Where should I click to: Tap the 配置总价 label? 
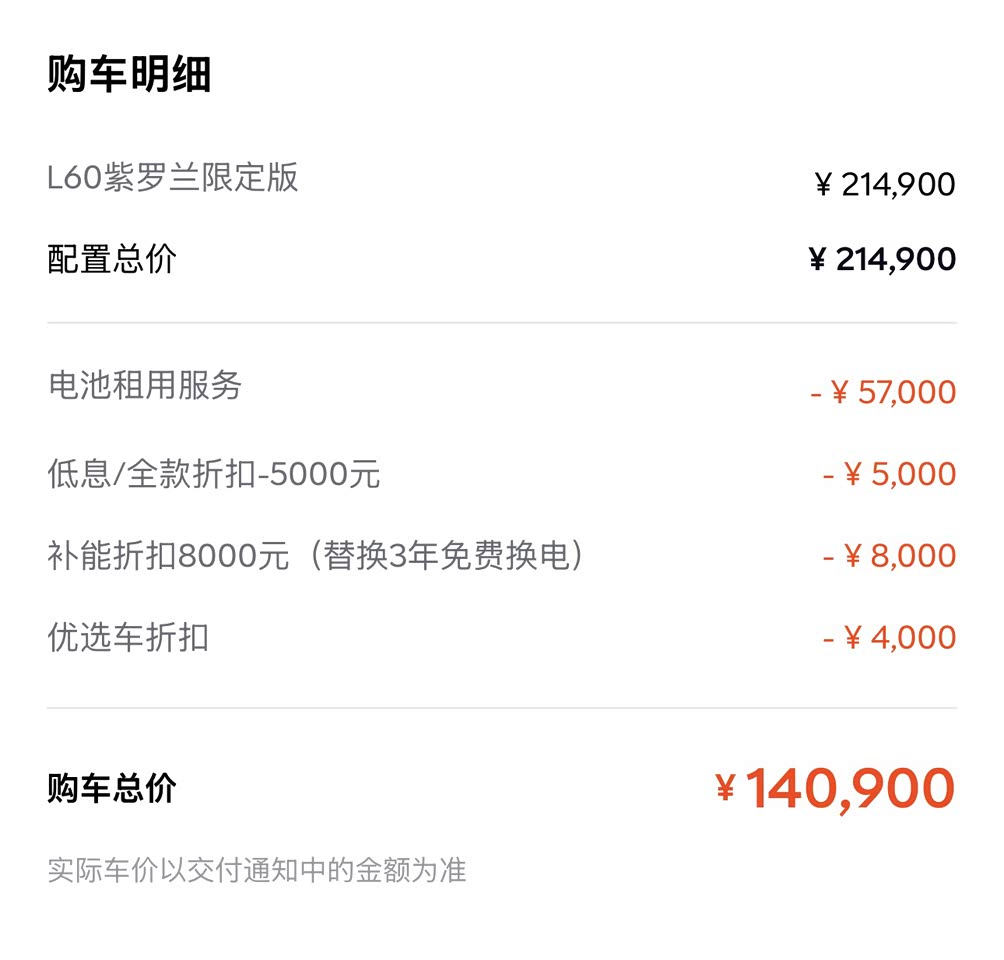(112, 260)
